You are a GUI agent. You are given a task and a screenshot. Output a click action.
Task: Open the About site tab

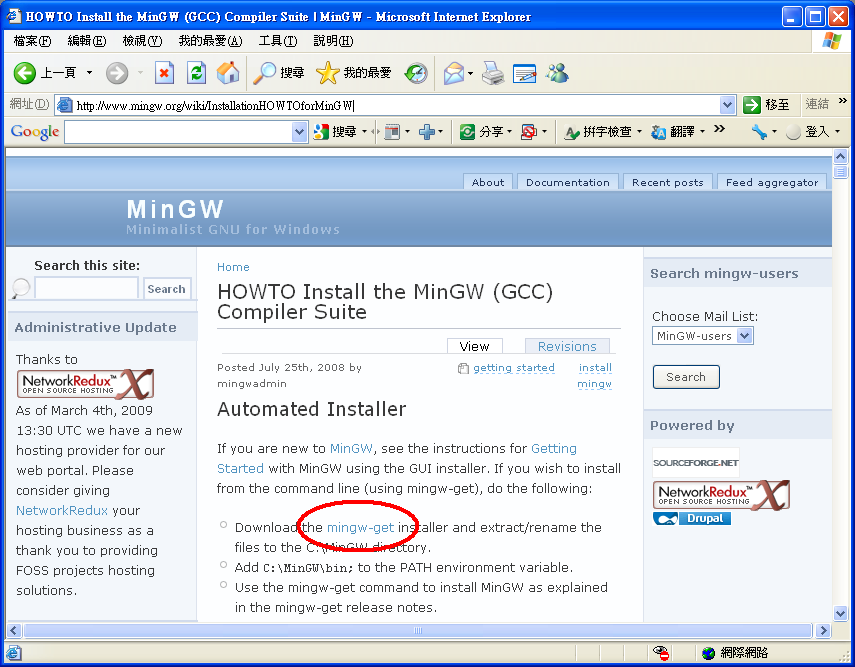[x=488, y=182]
